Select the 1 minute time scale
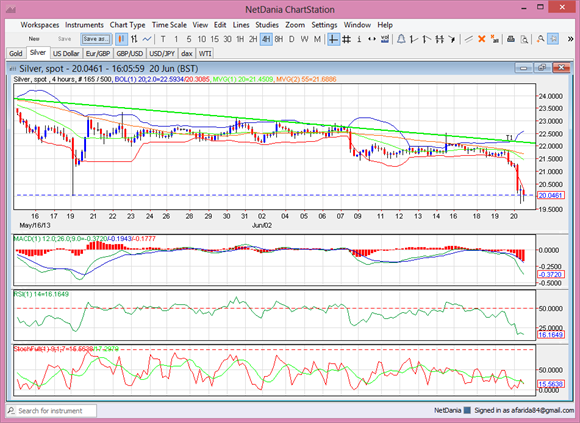The width and height of the screenshot is (580, 423). 176,39
